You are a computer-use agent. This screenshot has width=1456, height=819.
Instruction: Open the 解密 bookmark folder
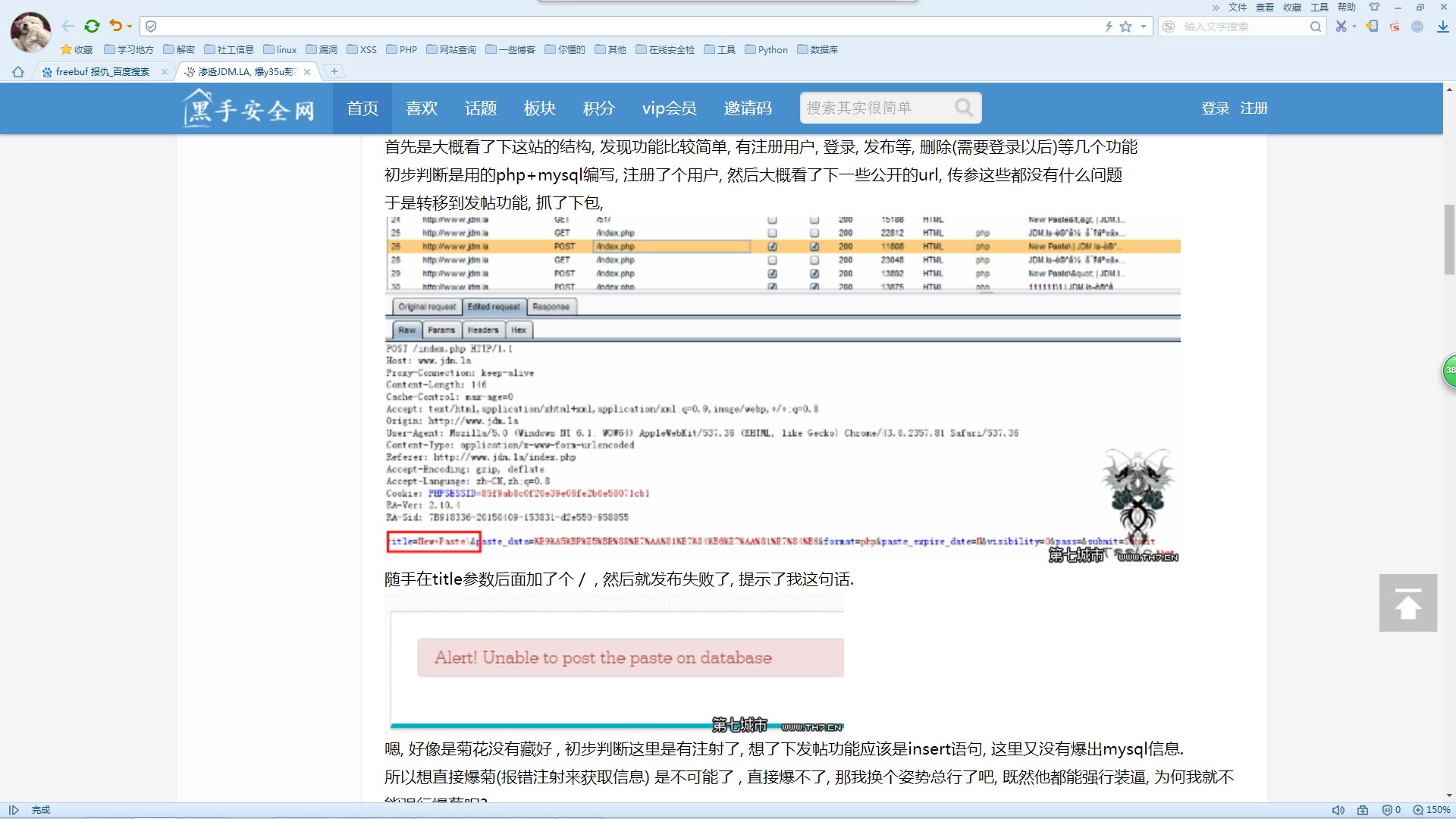[x=179, y=49]
